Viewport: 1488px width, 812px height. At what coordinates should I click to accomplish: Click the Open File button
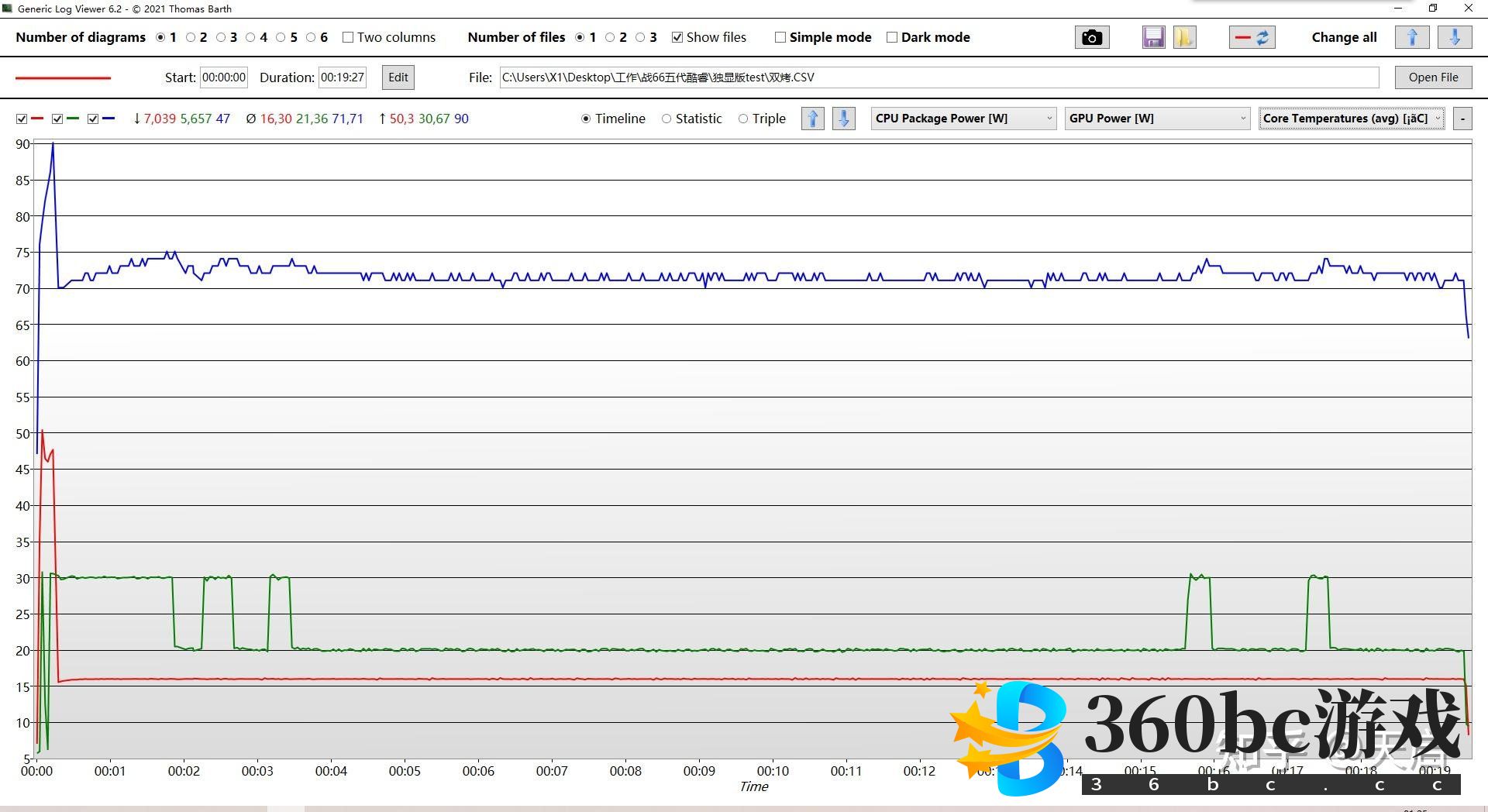tap(1433, 77)
